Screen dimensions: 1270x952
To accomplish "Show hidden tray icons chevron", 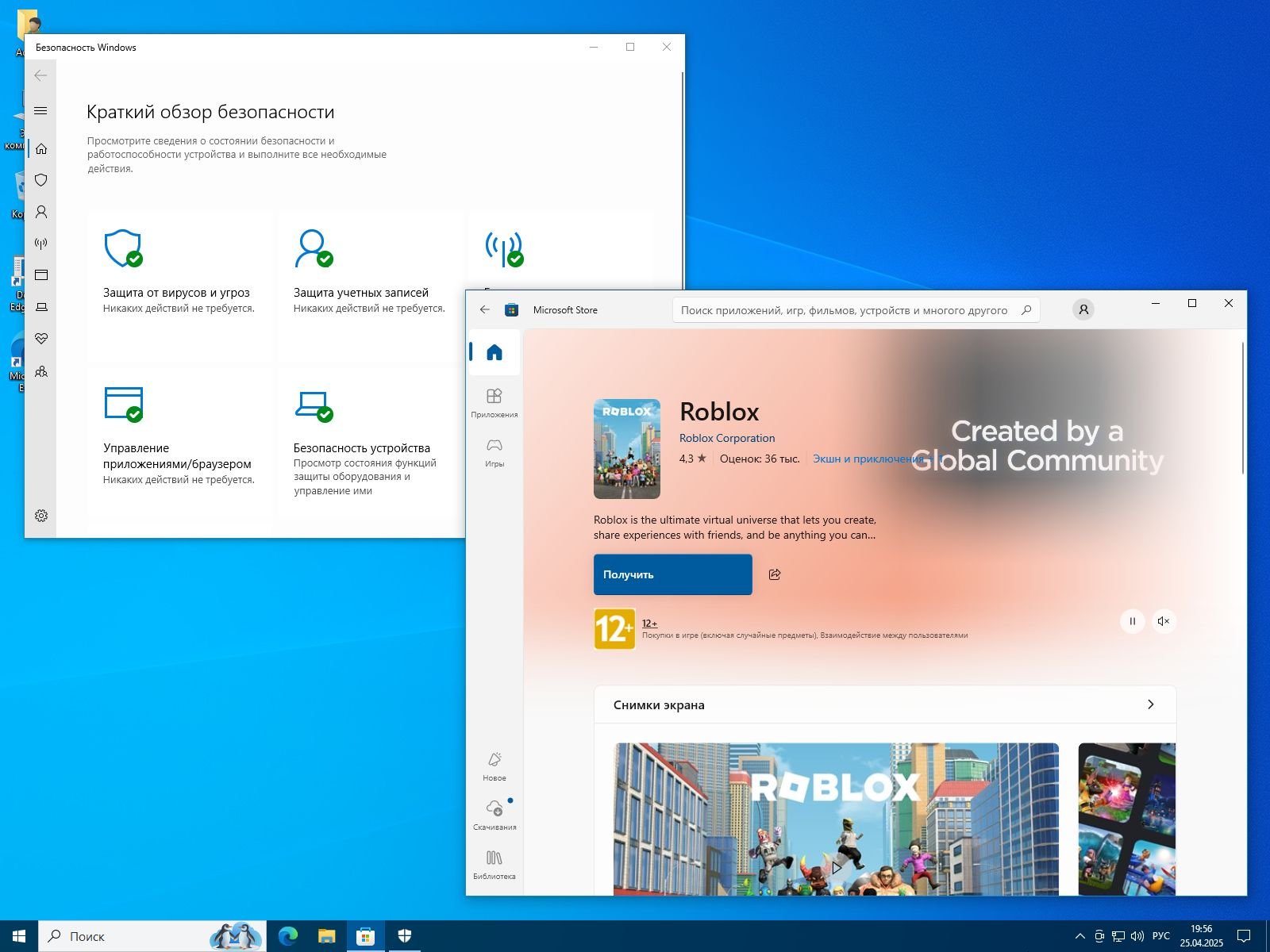I will tap(1080, 936).
